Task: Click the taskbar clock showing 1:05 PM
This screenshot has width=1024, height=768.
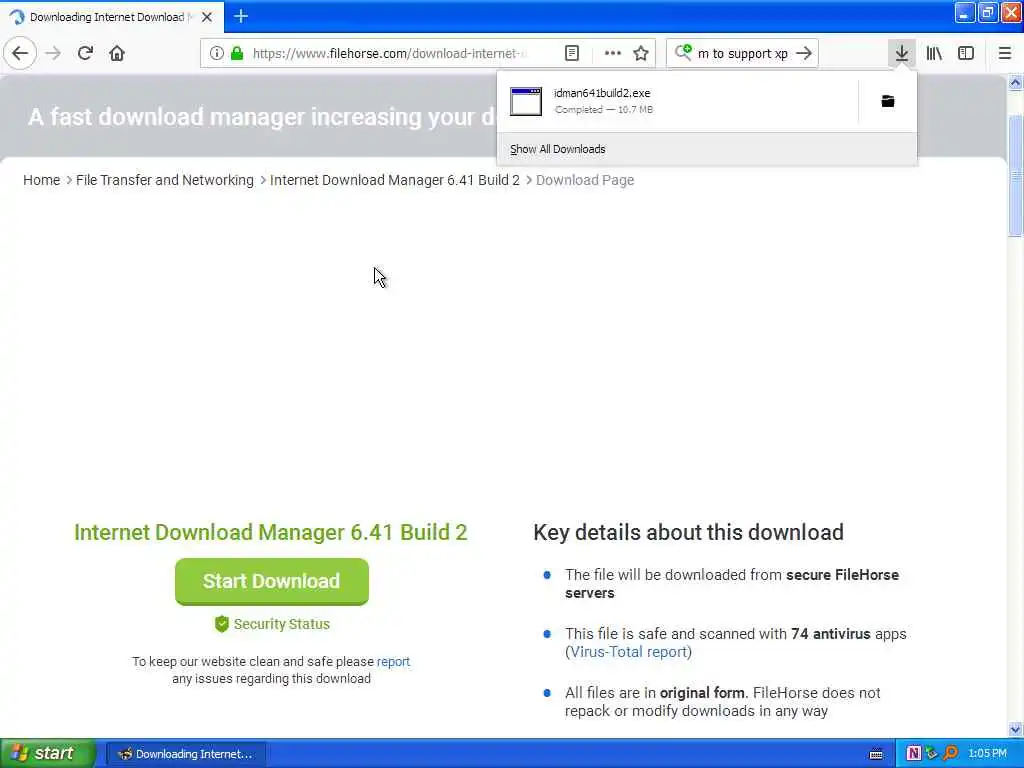Action: tap(987, 754)
